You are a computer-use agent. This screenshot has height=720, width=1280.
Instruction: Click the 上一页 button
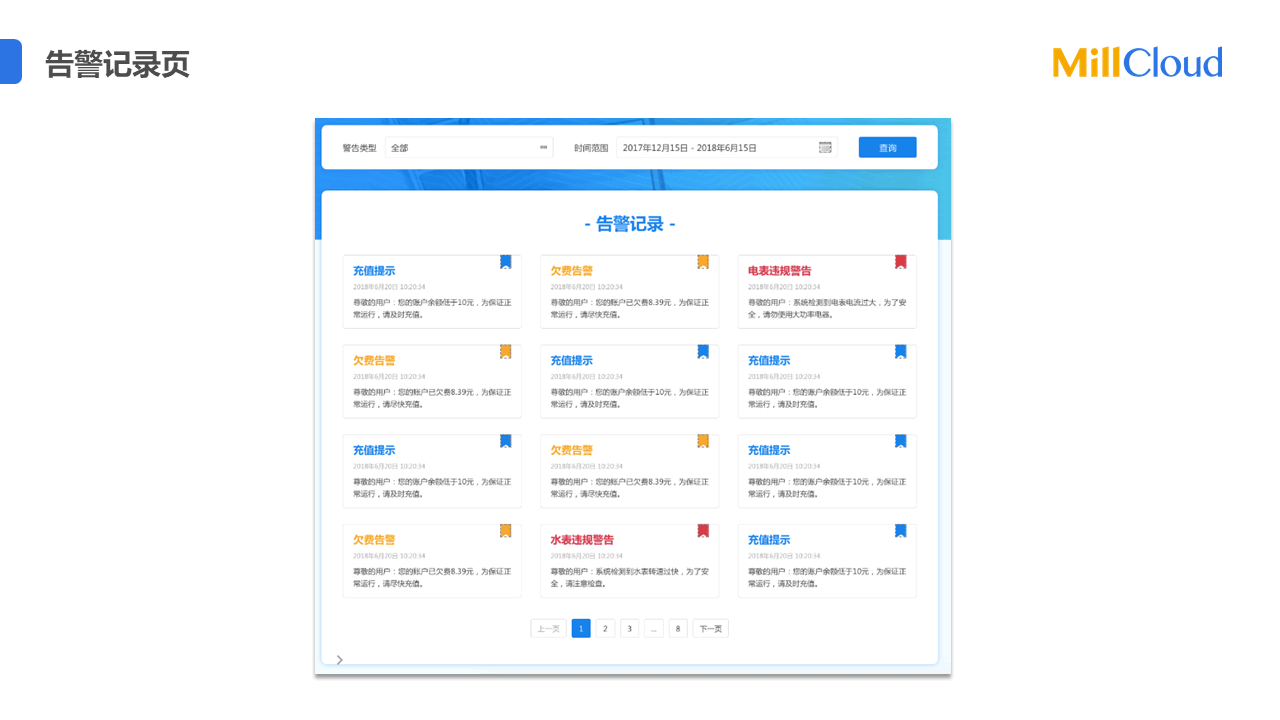click(x=548, y=629)
